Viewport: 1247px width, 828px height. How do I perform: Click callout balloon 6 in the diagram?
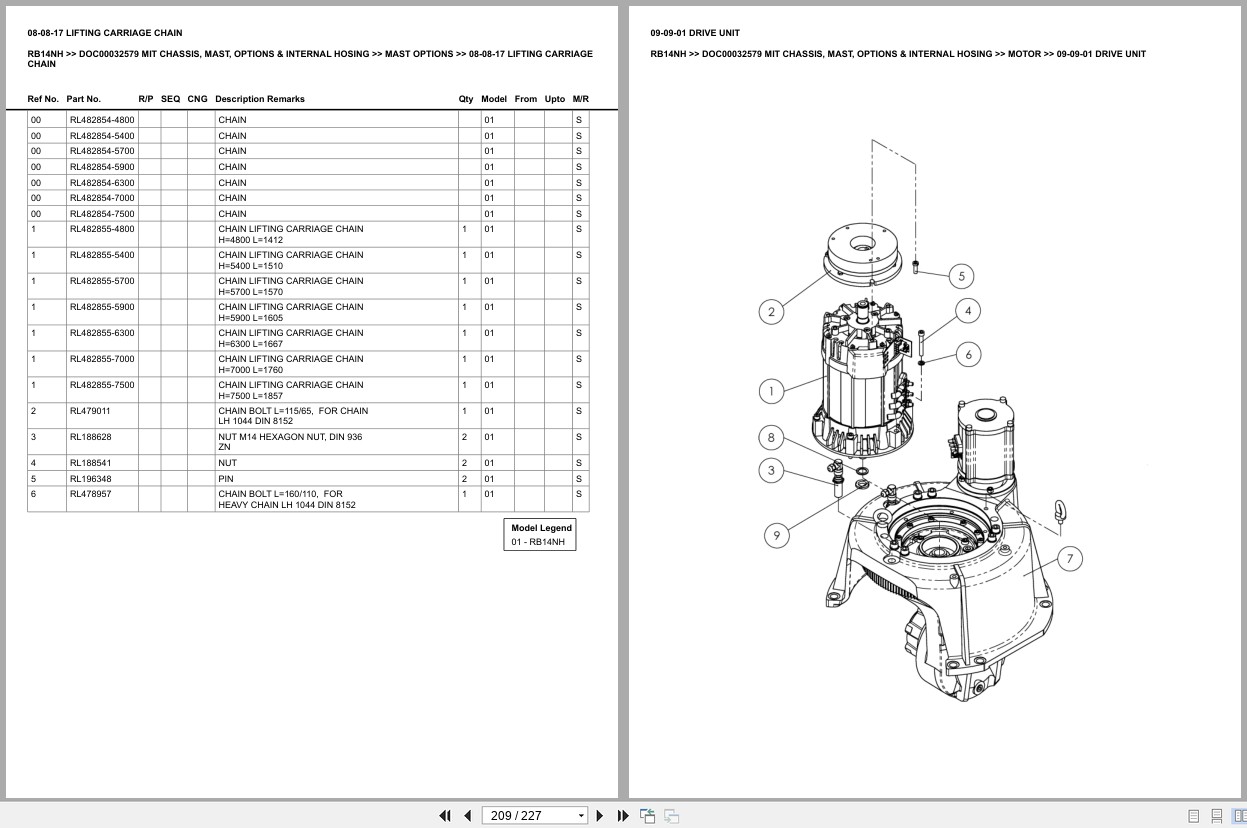967,354
